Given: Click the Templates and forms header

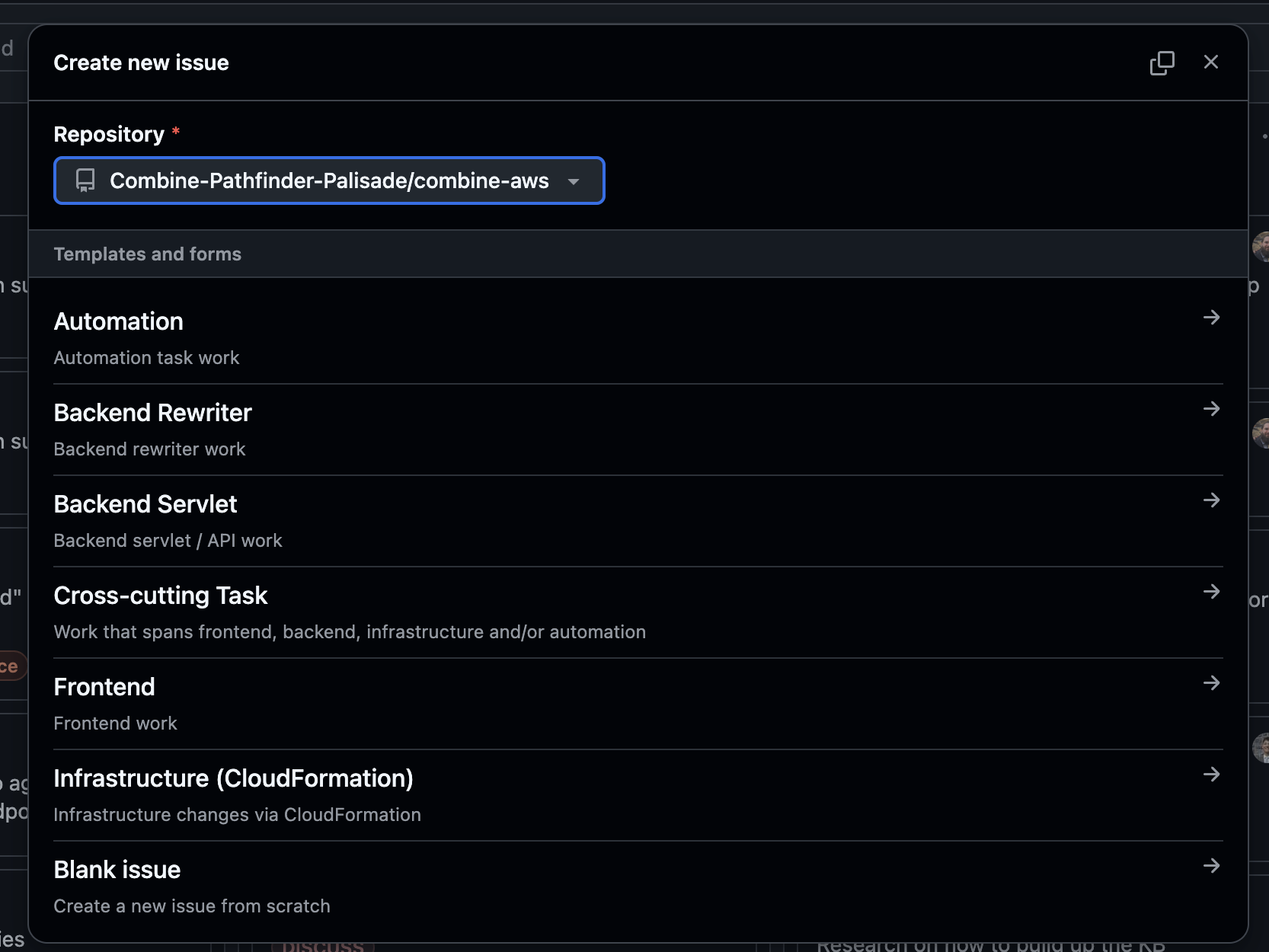Looking at the screenshot, I should pyautogui.click(x=147, y=254).
